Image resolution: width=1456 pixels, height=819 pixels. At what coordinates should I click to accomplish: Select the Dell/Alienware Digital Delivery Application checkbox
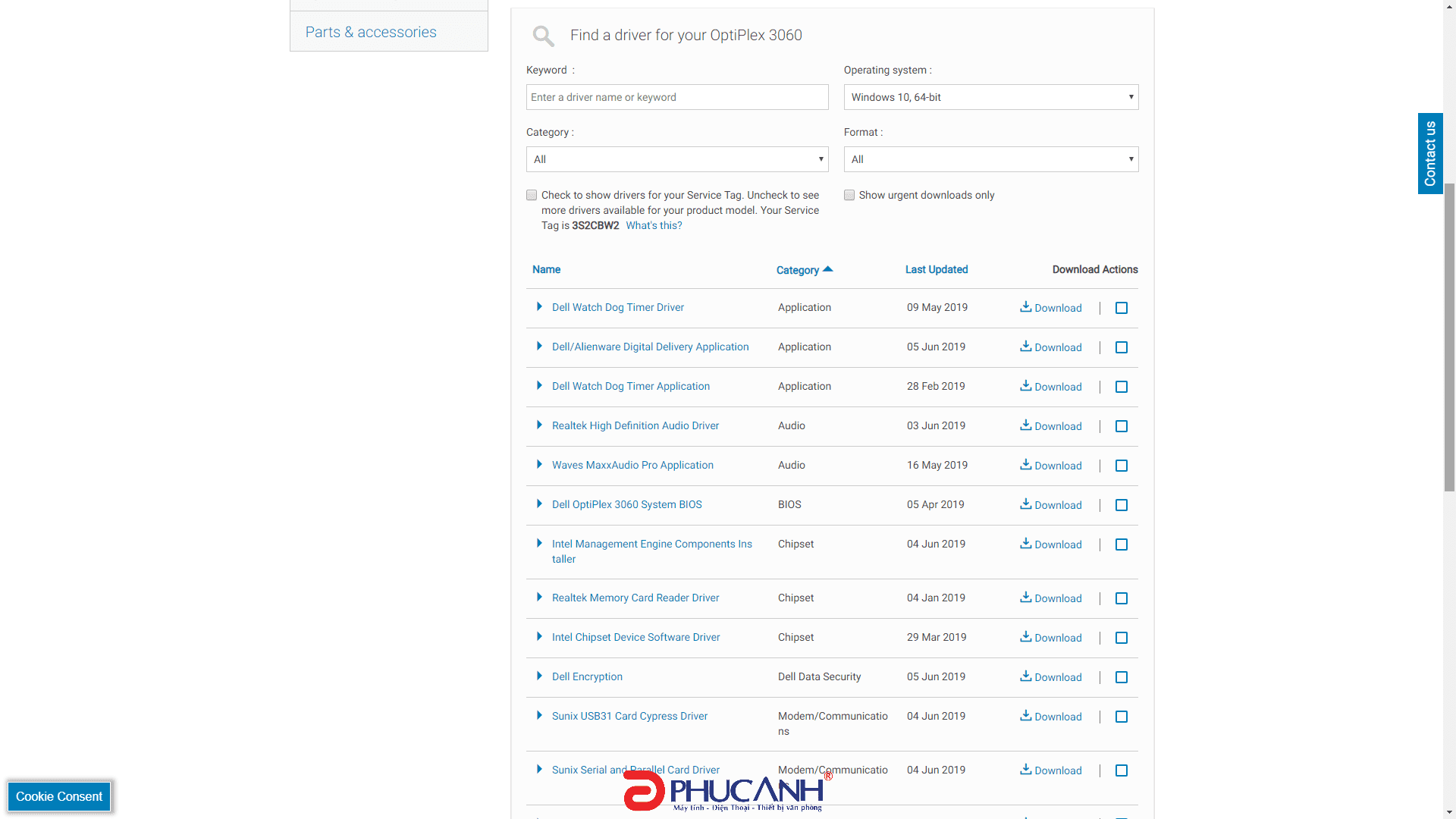[x=1122, y=347]
